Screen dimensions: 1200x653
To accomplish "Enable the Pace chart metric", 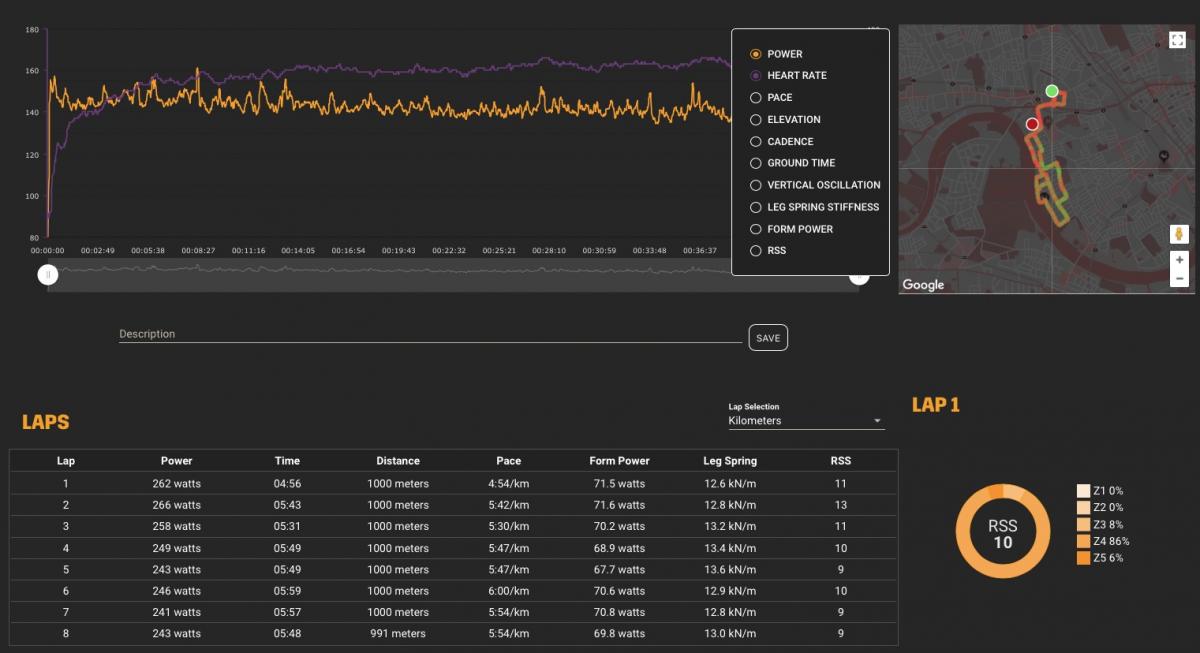I will click(x=756, y=98).
